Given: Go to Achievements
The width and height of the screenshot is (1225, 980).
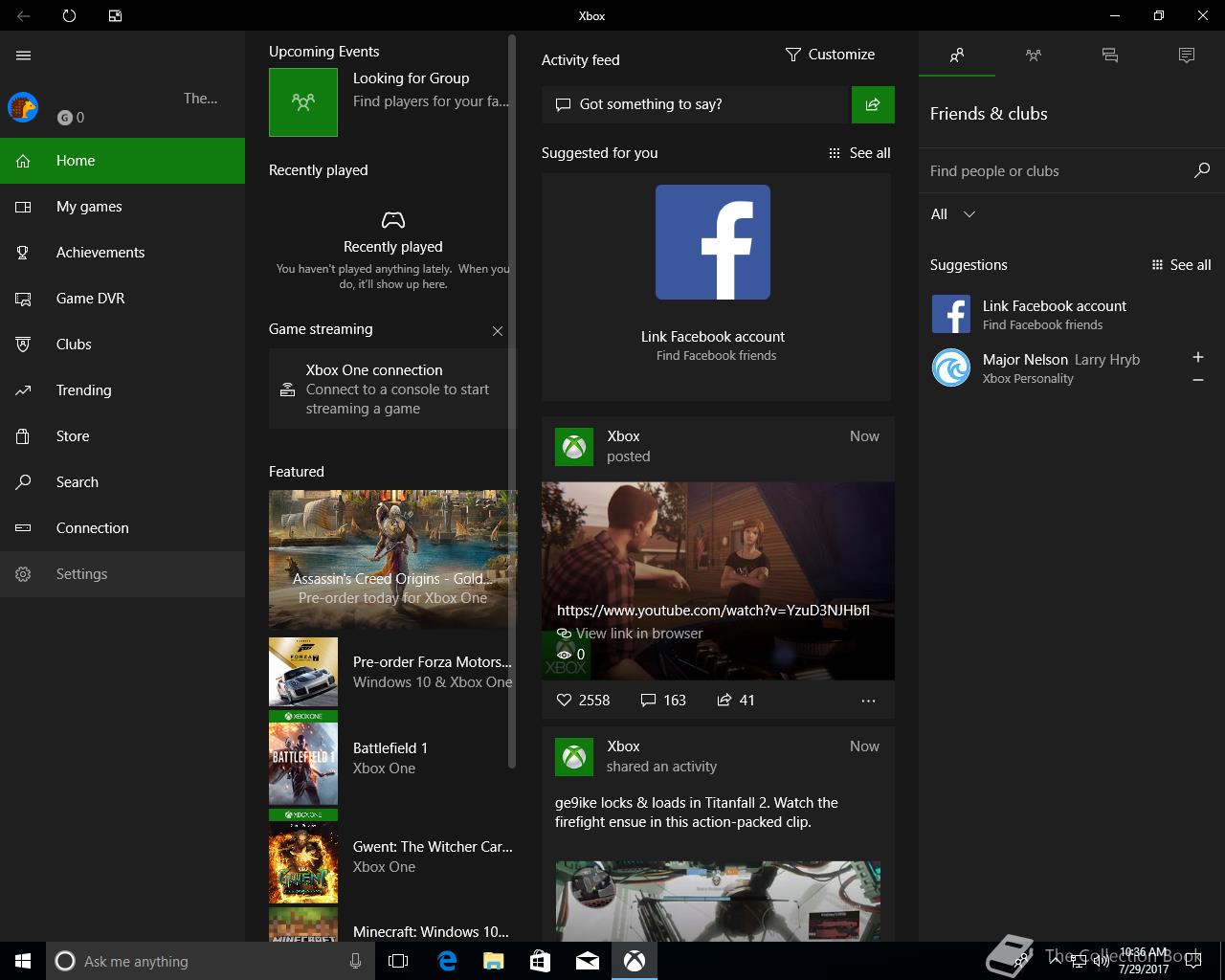Looking at the screenshot, I should coord(122,253).
